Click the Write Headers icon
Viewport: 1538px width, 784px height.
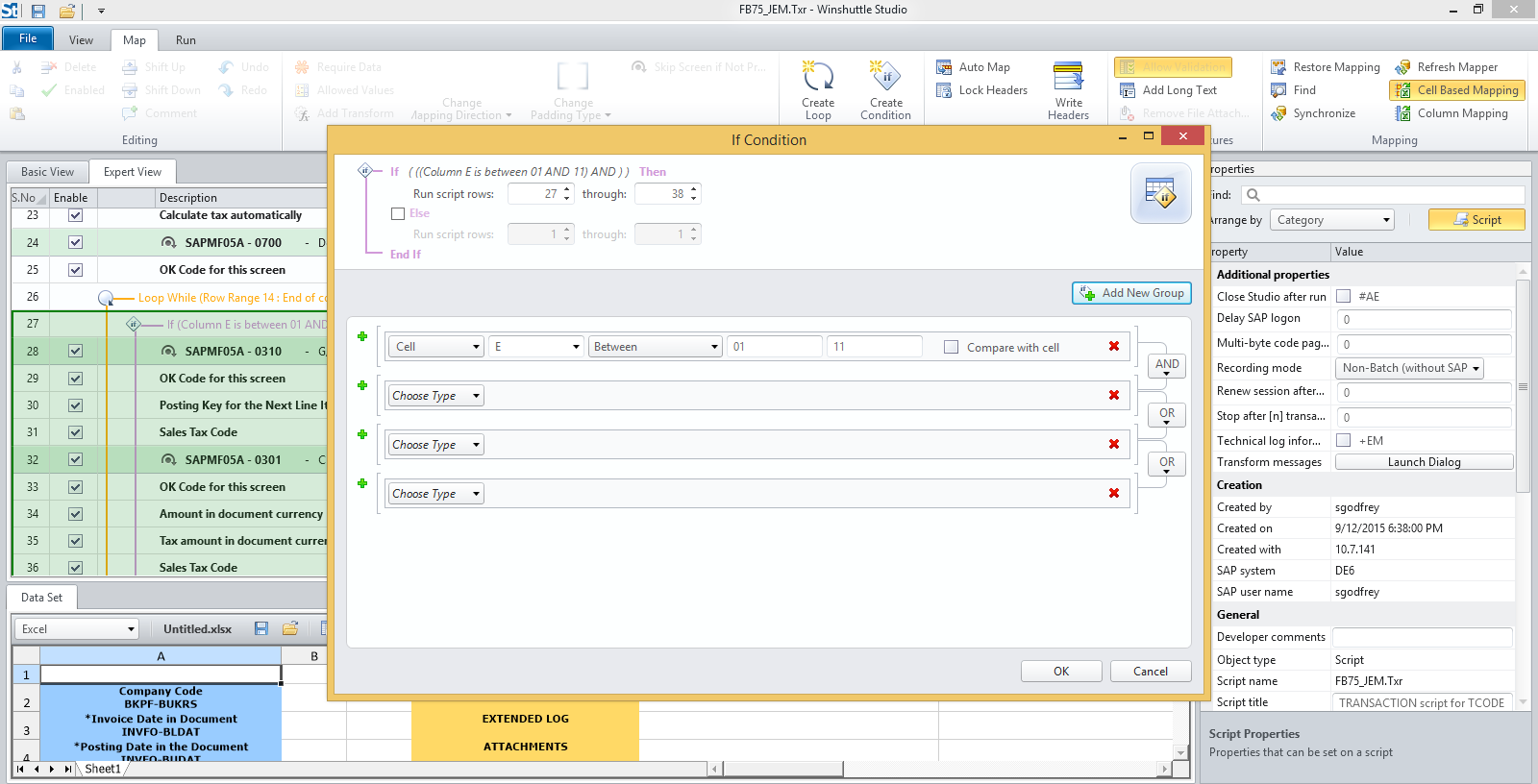coord(1068,77)
